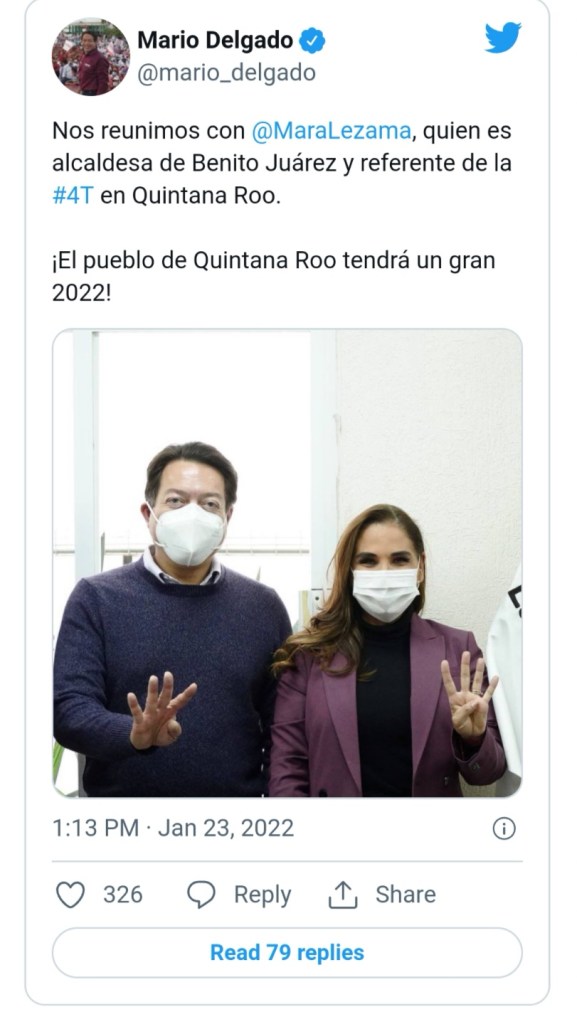
Task: Click the 326 likes count
Action: [x=123, y=895]
